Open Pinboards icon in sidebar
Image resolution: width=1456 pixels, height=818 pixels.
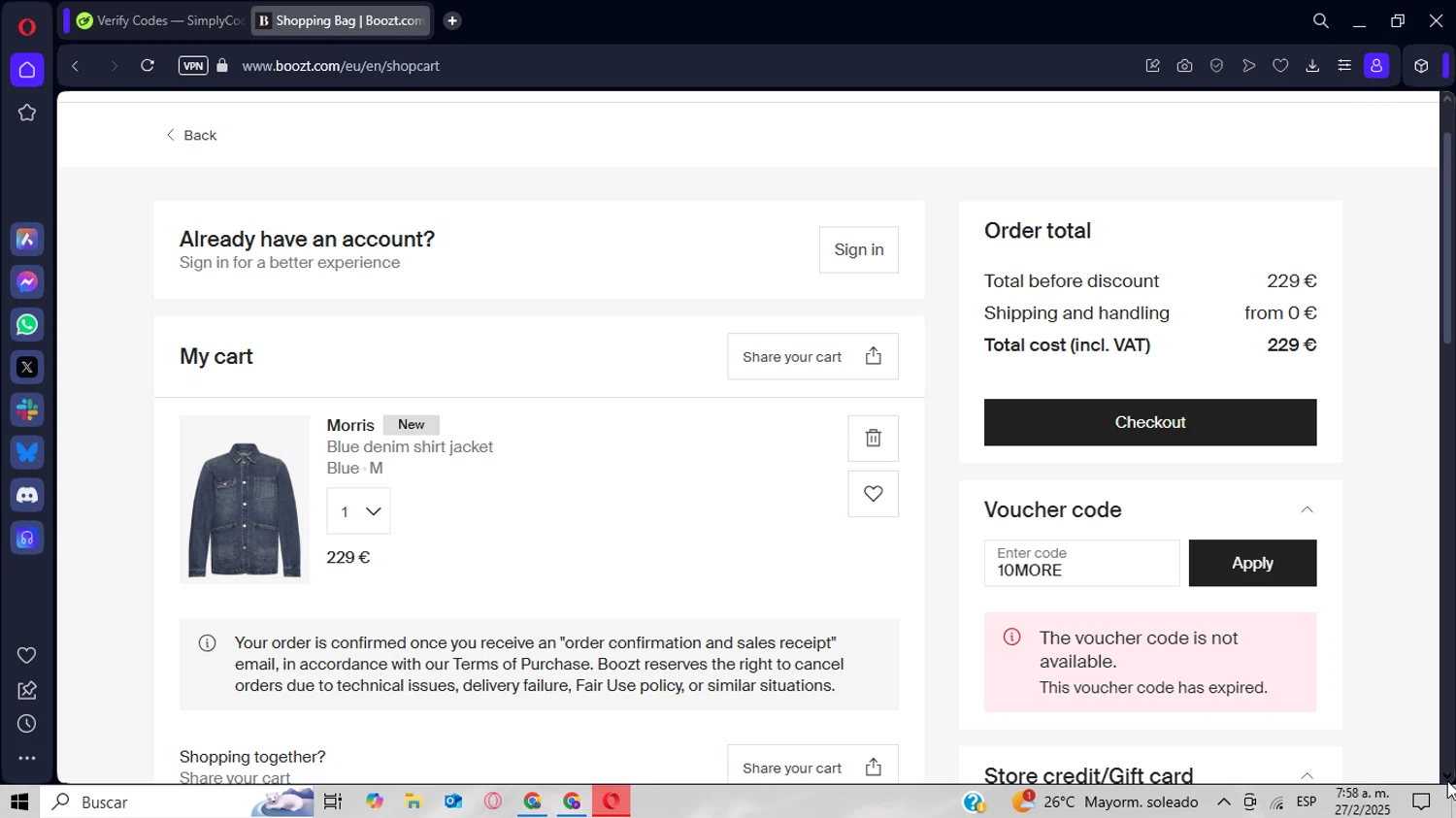pos(27,690)
